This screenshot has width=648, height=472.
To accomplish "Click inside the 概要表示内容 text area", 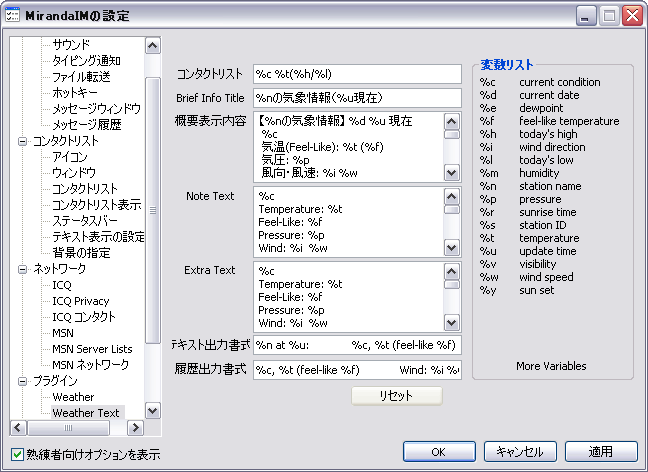I will [x=348, y=147].
